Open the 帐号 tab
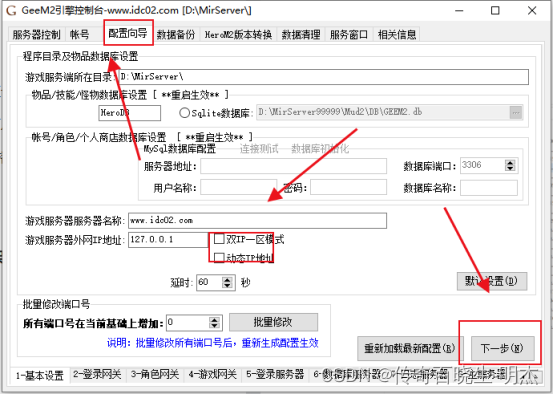The image size is (554, 394). coord(79,35)
